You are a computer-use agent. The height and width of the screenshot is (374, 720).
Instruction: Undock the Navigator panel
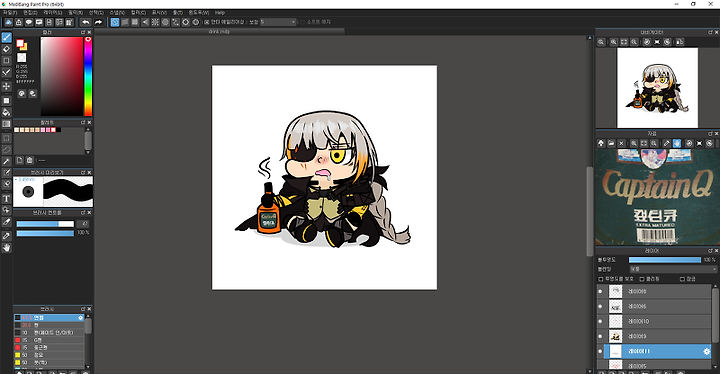tap(710, 33)
